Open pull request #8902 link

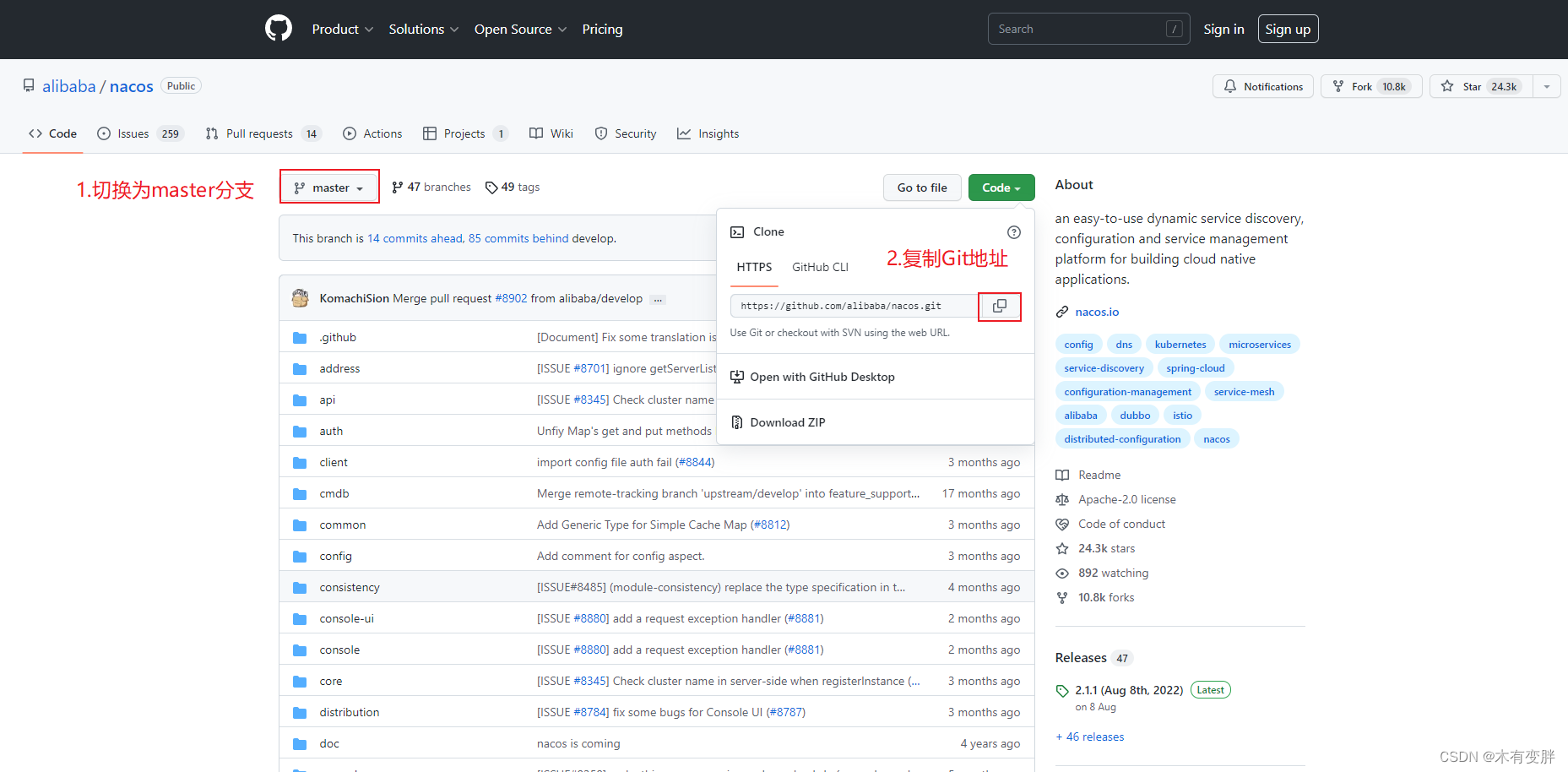tap(511, 298)
